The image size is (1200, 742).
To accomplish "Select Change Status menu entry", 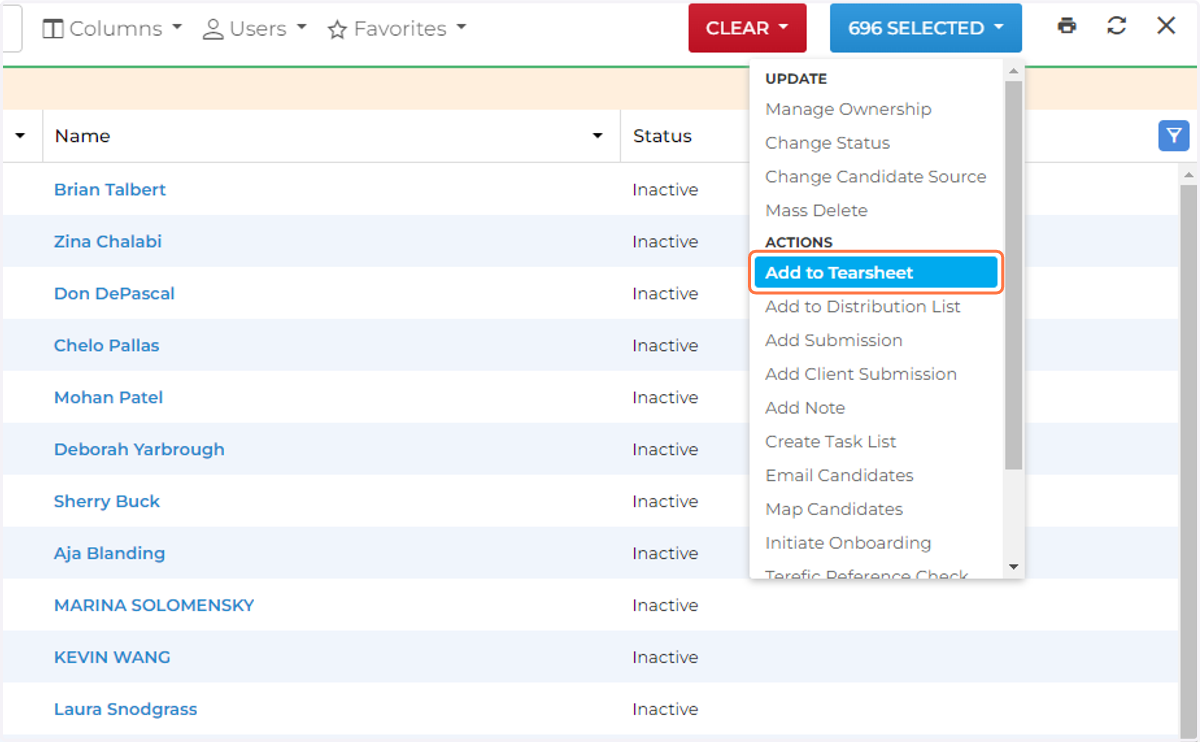I will pos(827,143).
